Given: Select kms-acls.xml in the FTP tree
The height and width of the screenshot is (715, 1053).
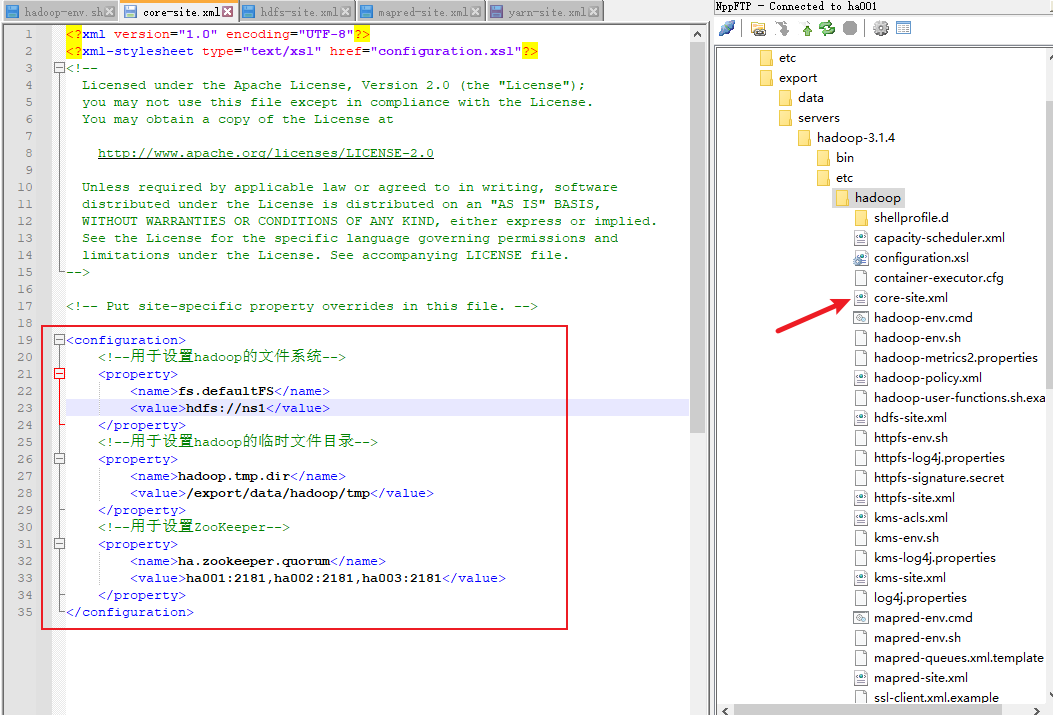Looking at the screenshot, I should click(911, 518).
